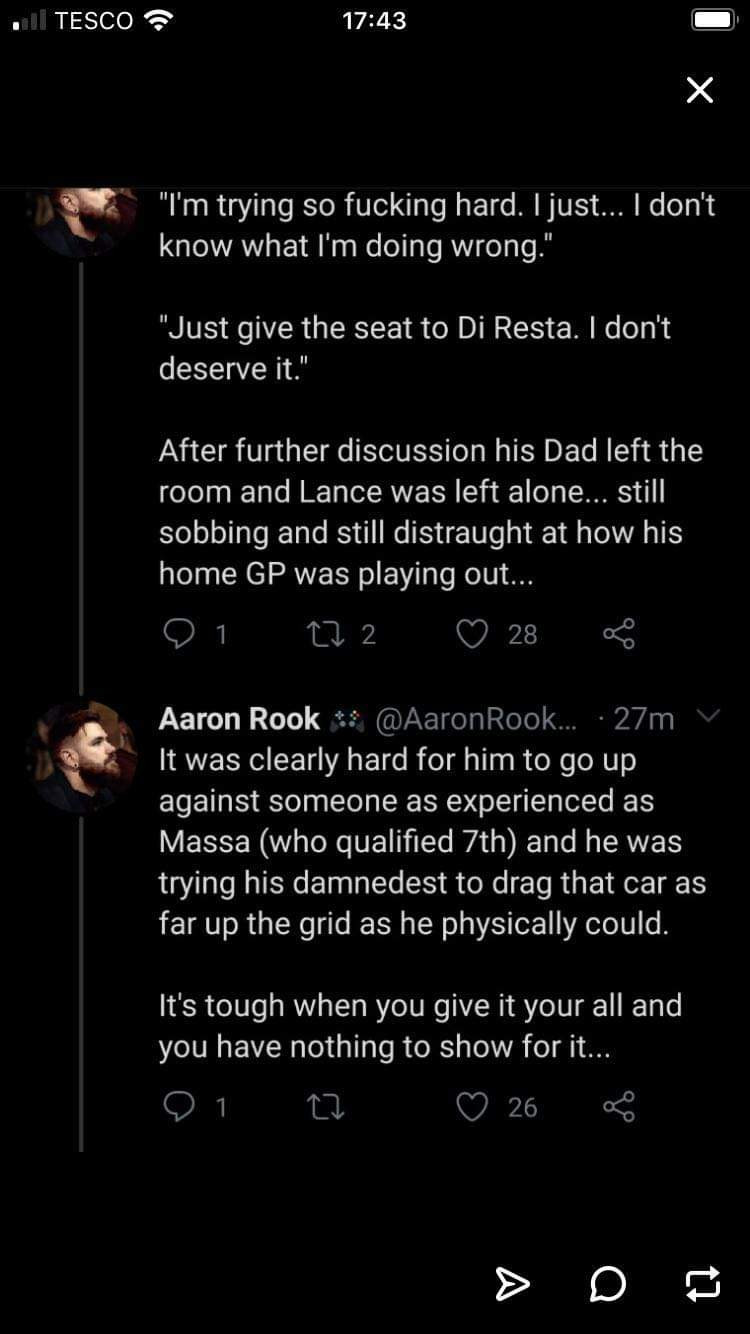Tap the partially visible avatar on the upper tweet
Image resolution: width=750 pixels, height=1334 pixels.
80,218
